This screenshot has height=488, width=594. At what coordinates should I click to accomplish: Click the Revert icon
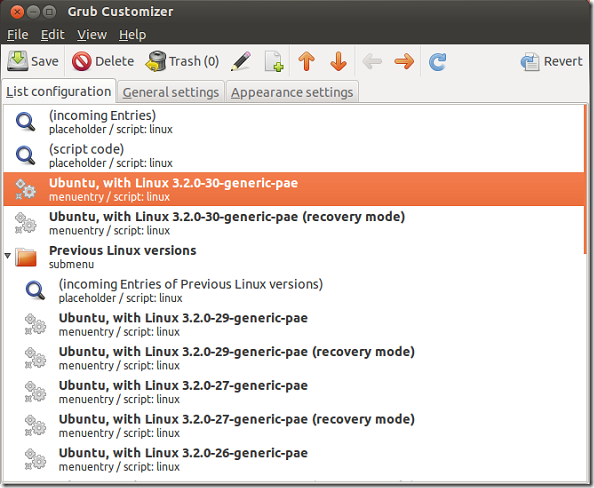(530, 61)
